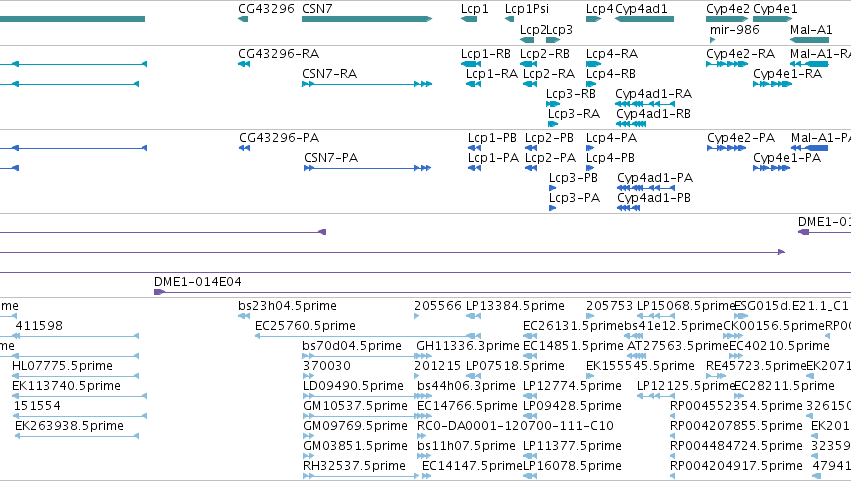851x481 pixels.
Task: Select the GH11336.3prime EST label
Action: coord(468,346)
